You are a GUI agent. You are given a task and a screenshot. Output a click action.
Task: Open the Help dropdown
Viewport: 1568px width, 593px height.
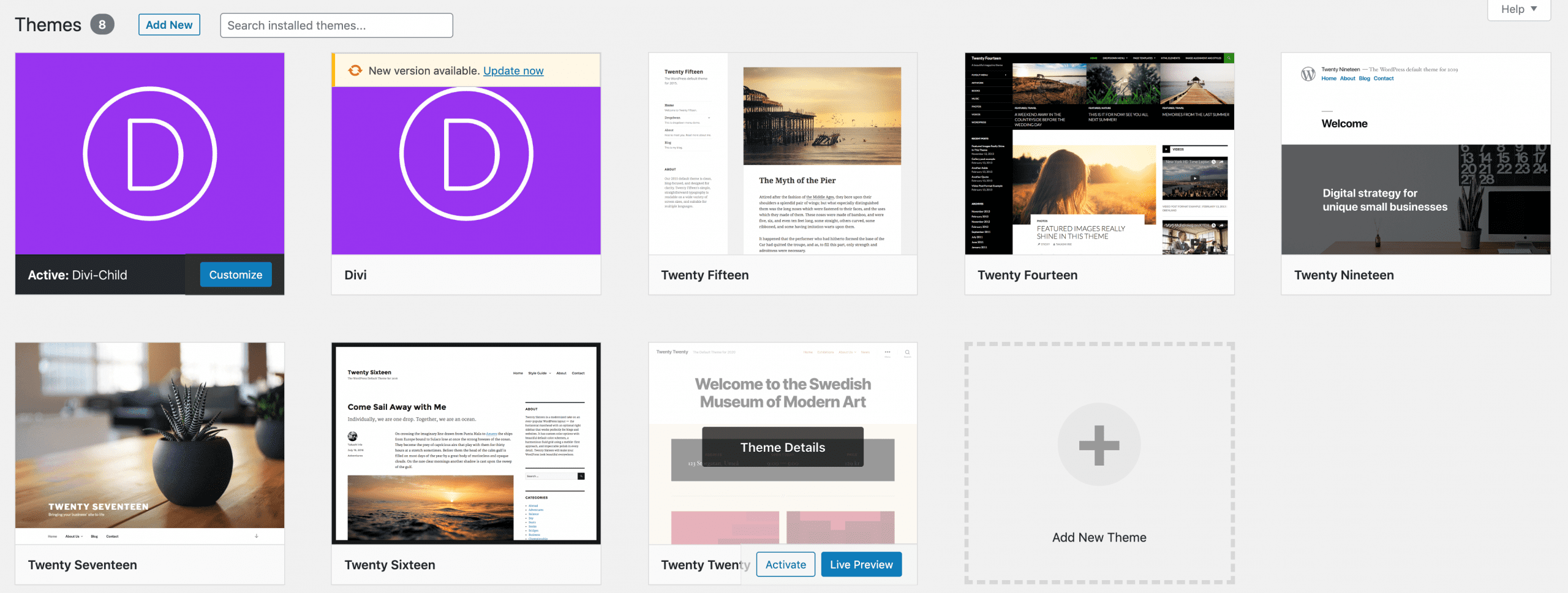coord(1519,9)
